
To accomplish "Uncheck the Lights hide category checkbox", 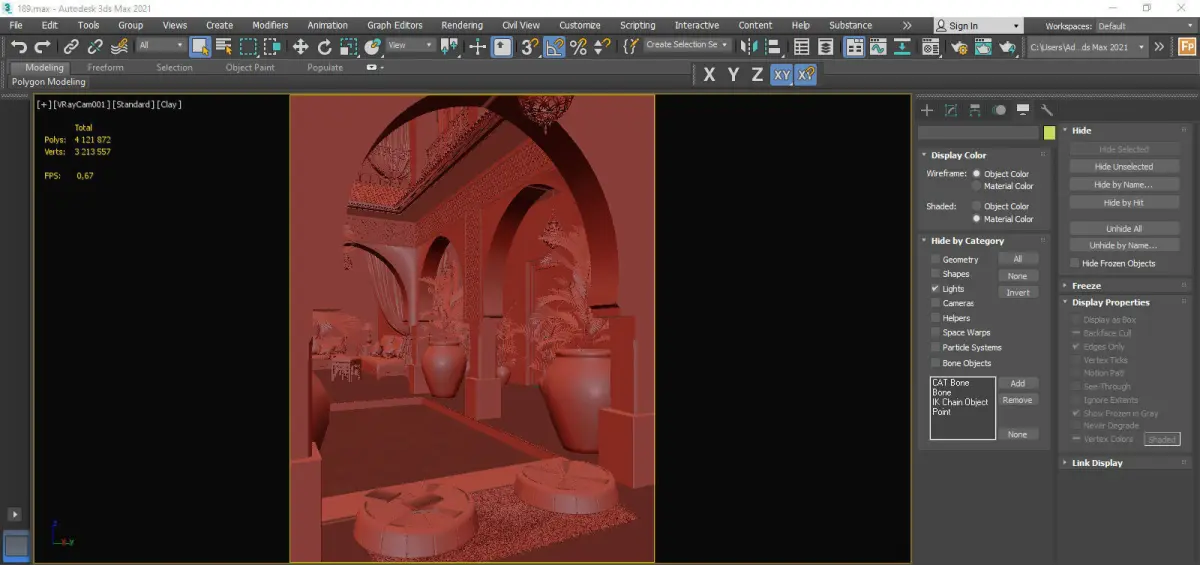I will [x=935, y=288].
